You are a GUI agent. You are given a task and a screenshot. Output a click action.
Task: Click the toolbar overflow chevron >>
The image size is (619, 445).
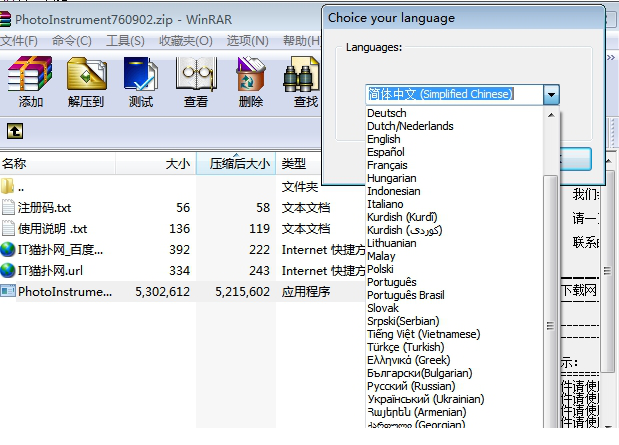point(611,58)
